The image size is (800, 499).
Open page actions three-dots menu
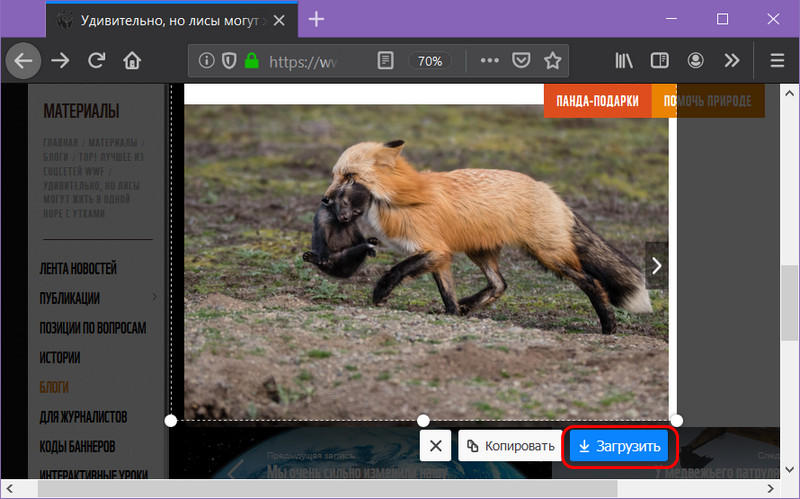click(x=489, y=61)
